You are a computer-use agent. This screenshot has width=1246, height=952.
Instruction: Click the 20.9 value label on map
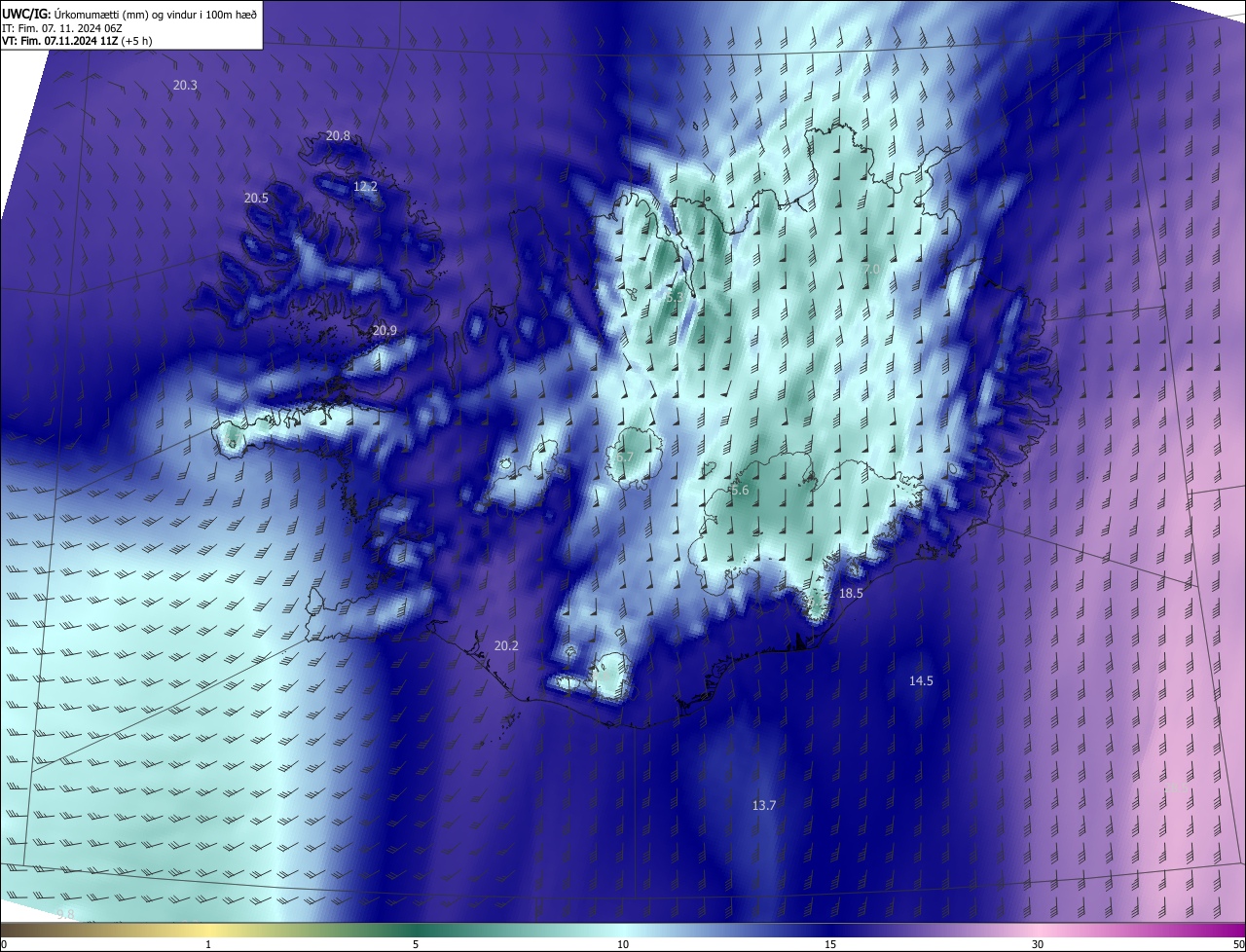pyautogui.click(x=385, y=331)
